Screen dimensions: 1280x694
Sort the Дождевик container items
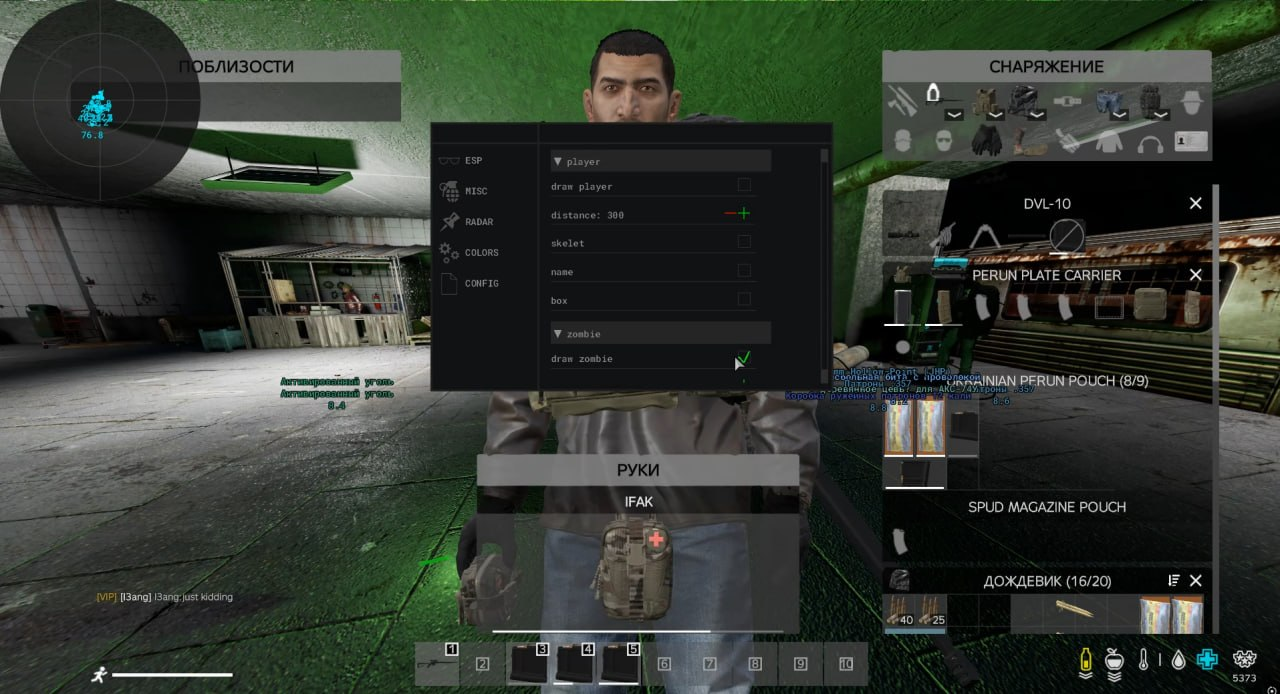tap(1174, 580)
